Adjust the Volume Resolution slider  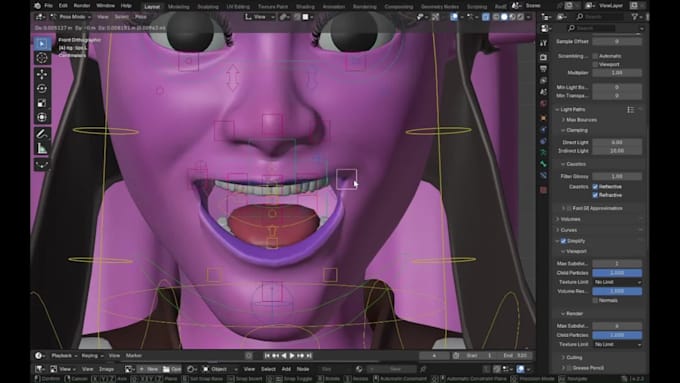617,291
